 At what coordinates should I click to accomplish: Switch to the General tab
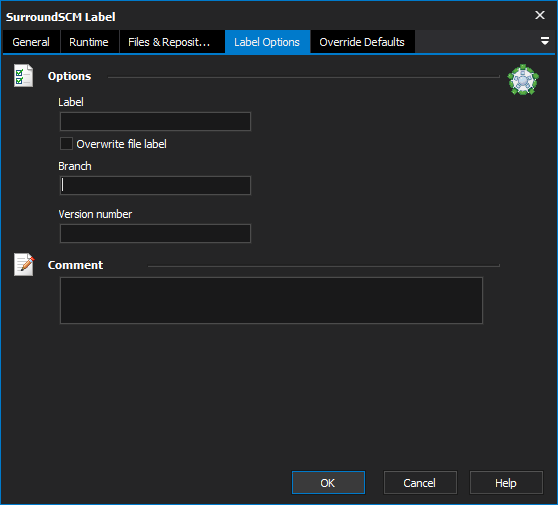coord(31,42)
